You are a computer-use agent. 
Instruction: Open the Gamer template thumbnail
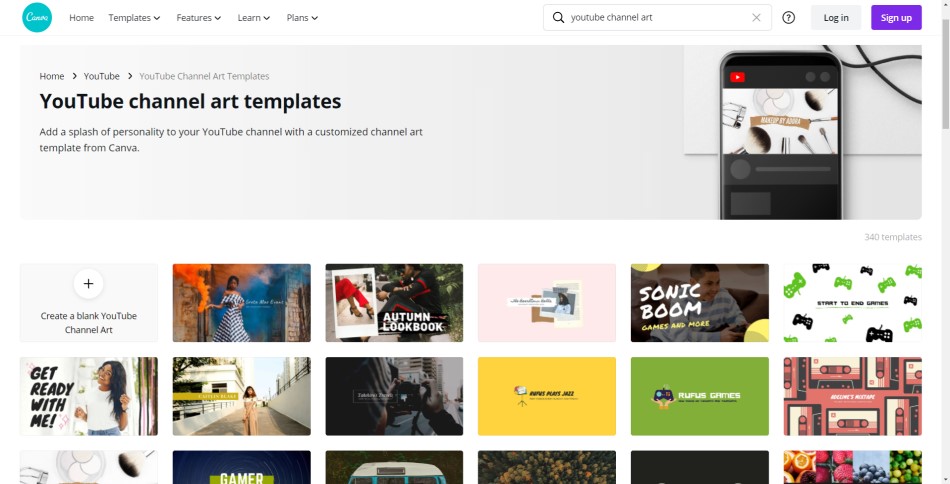tap(242, 467)
